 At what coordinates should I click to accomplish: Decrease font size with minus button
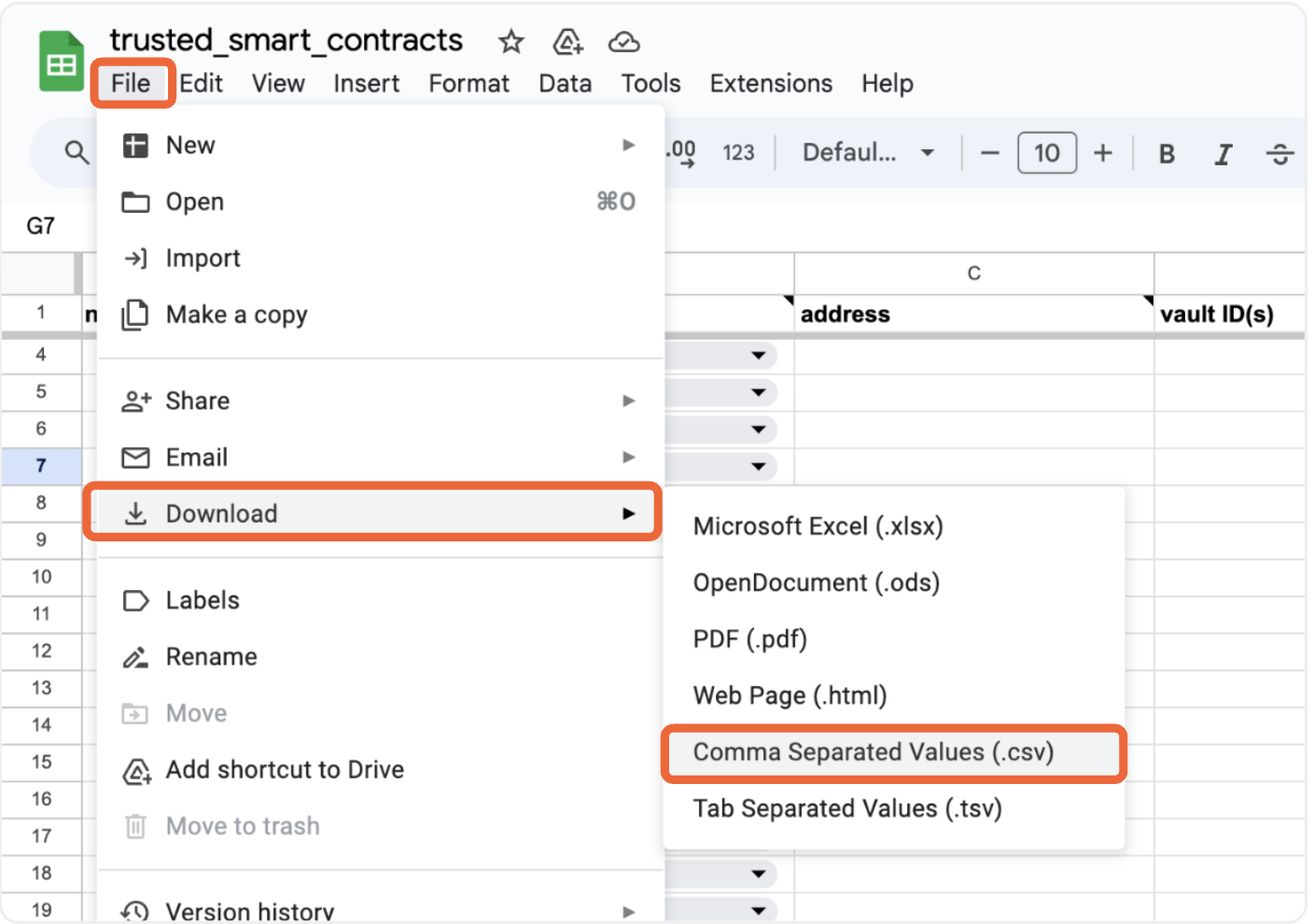point(990,153)
